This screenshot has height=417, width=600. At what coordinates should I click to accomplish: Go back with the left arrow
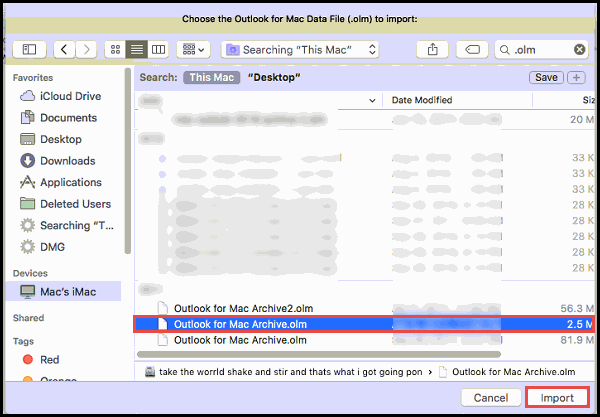point(64,50)
